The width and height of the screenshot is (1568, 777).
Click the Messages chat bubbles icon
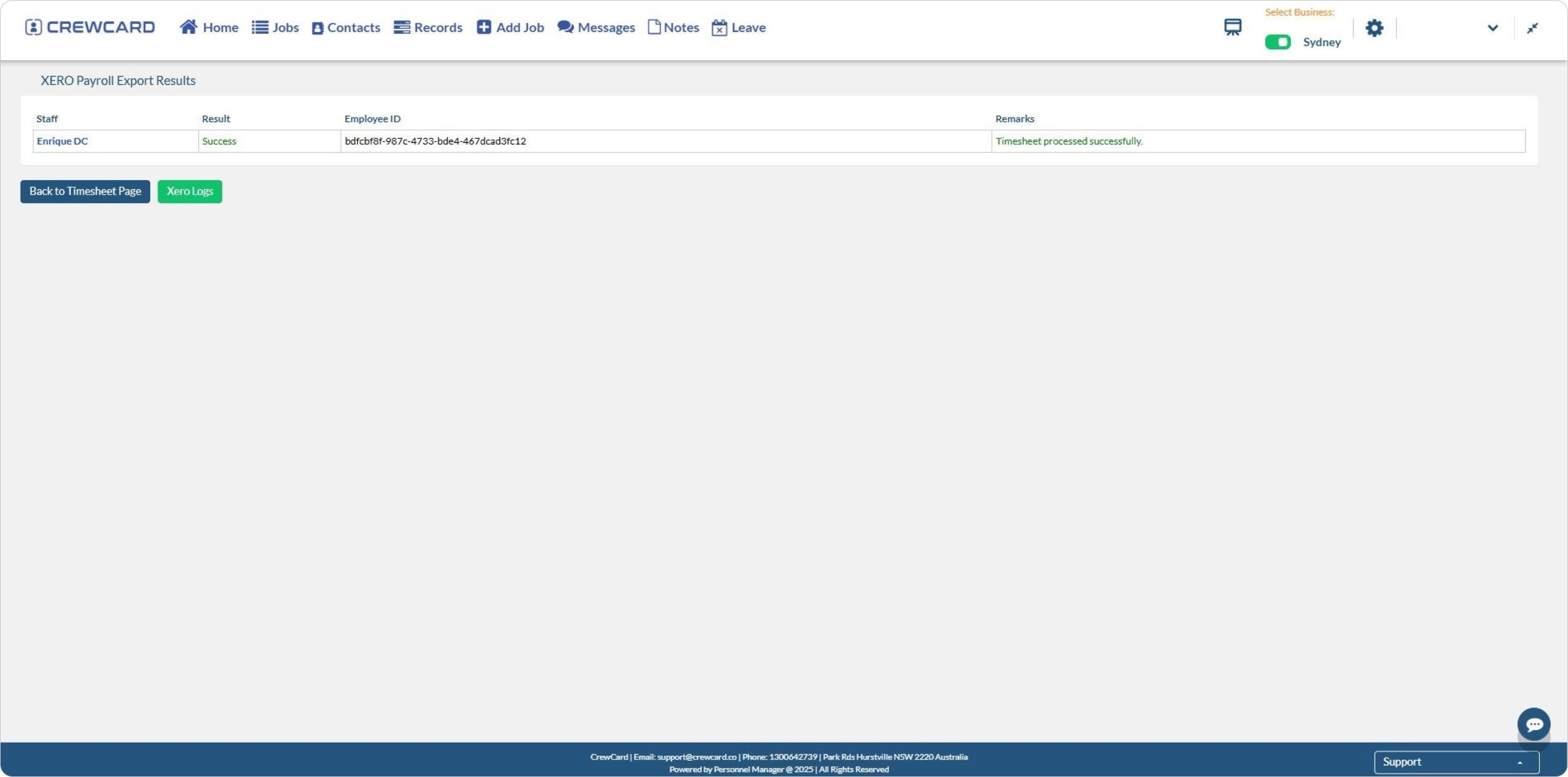click(566, 27)
